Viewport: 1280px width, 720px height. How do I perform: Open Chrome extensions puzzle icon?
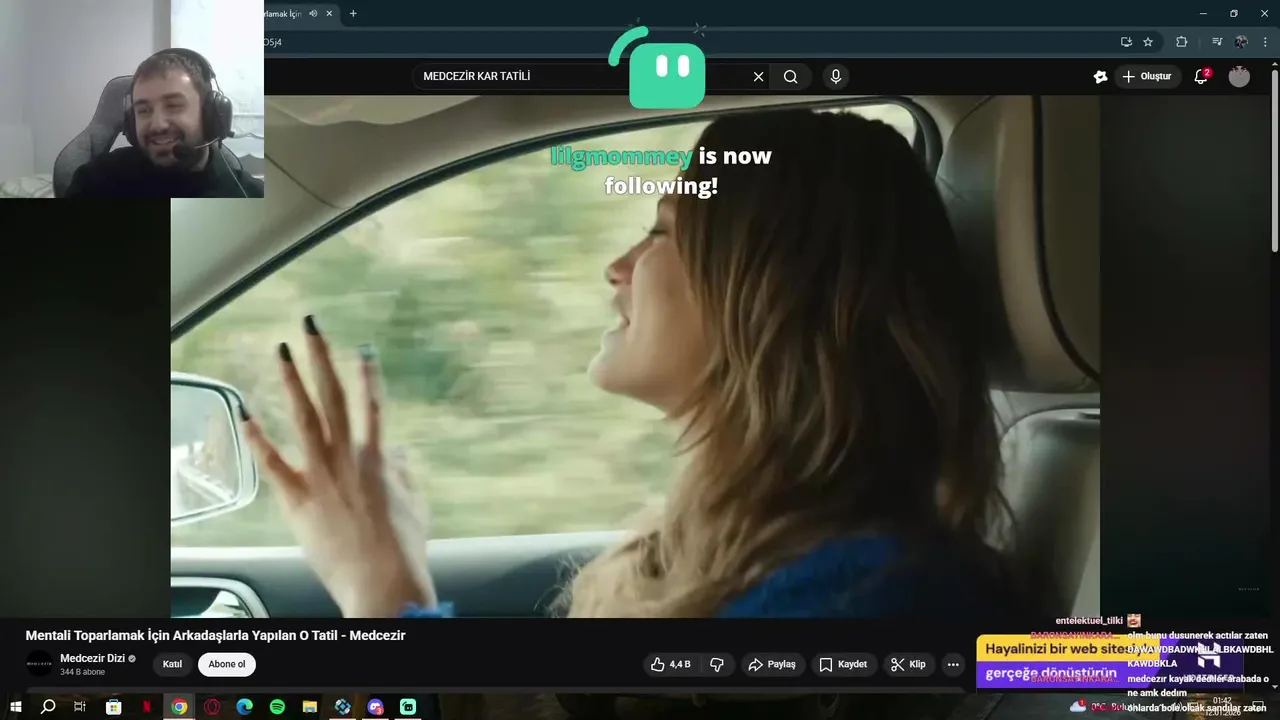(1181, 42)
